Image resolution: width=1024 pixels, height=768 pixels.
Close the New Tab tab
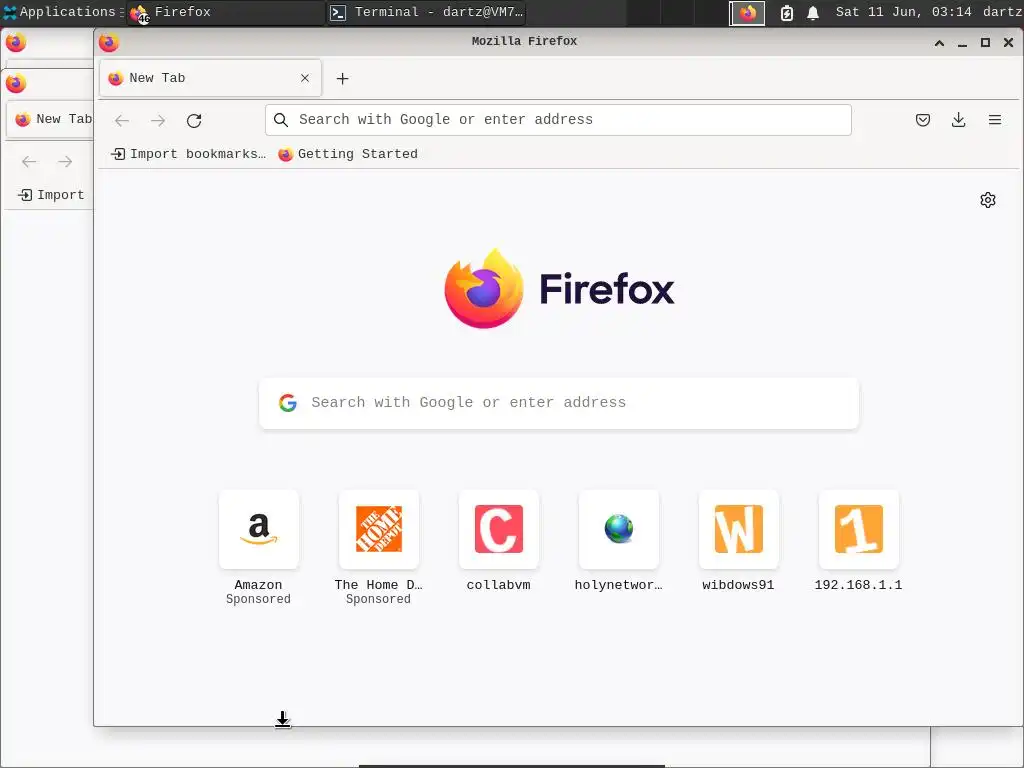305,78
